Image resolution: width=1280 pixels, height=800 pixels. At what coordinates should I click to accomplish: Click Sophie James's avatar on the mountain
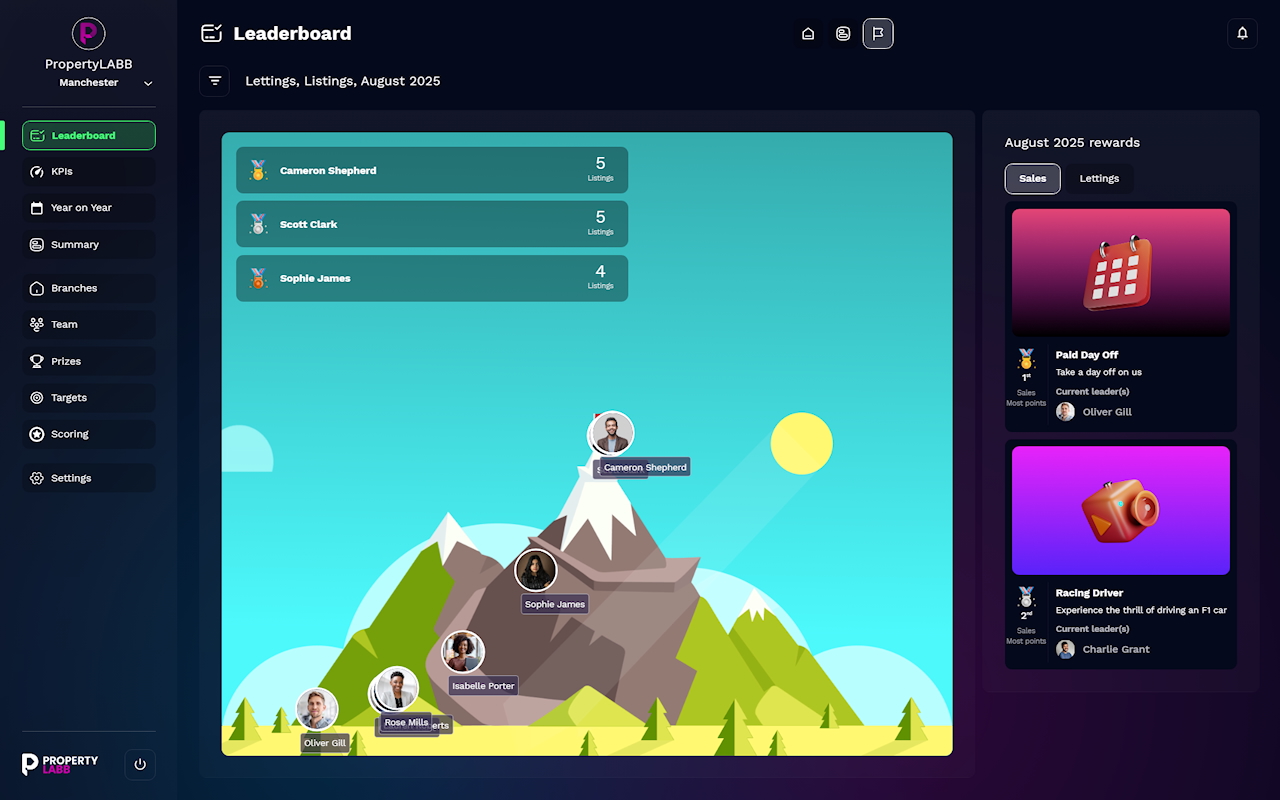click(x=535, y=570)
